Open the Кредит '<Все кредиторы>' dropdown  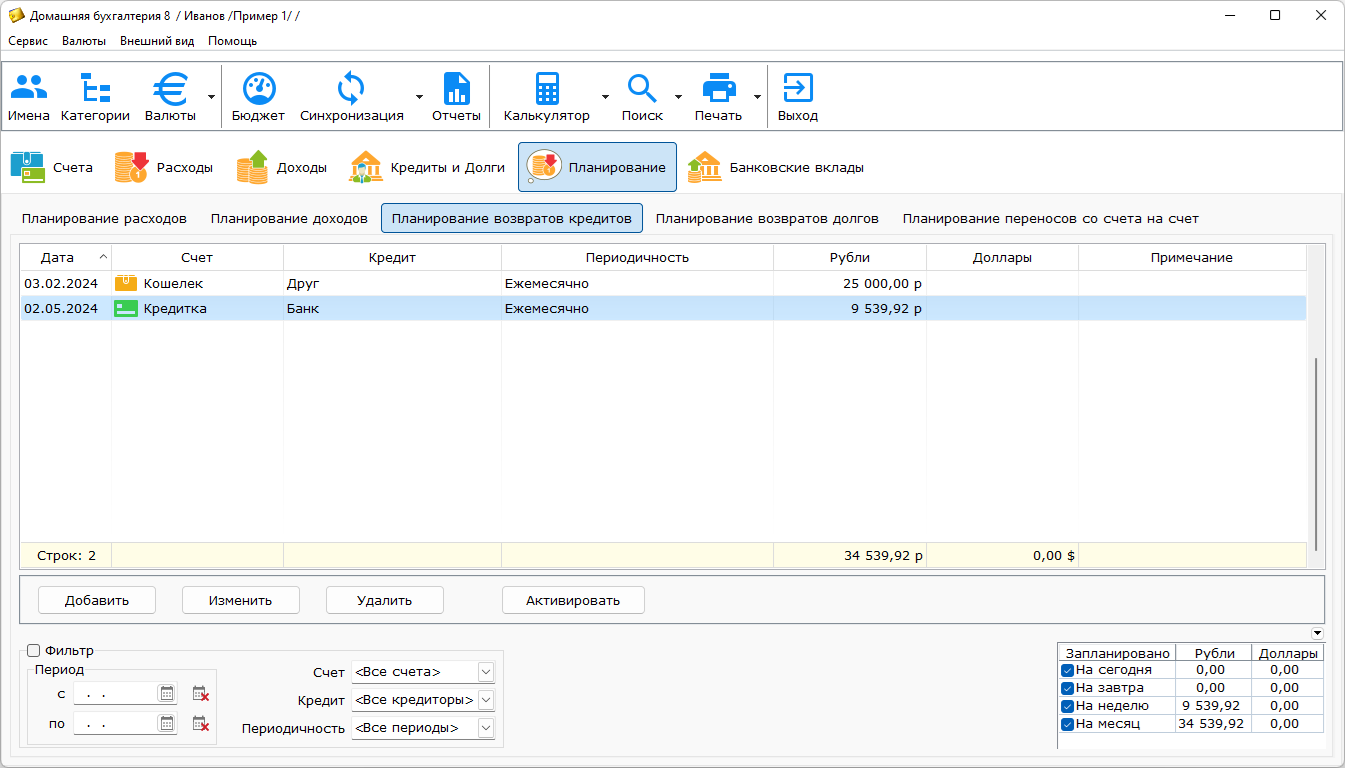[486, 700]
